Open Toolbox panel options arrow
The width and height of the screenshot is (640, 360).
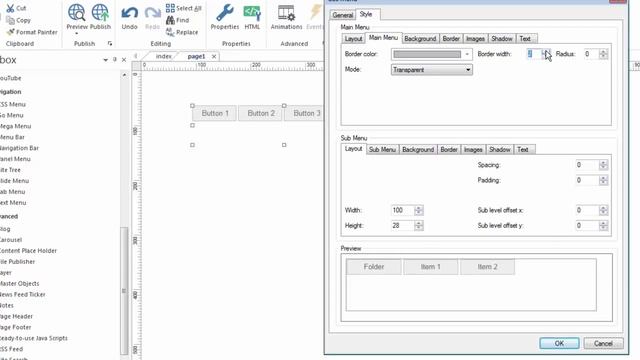point(105,60)
